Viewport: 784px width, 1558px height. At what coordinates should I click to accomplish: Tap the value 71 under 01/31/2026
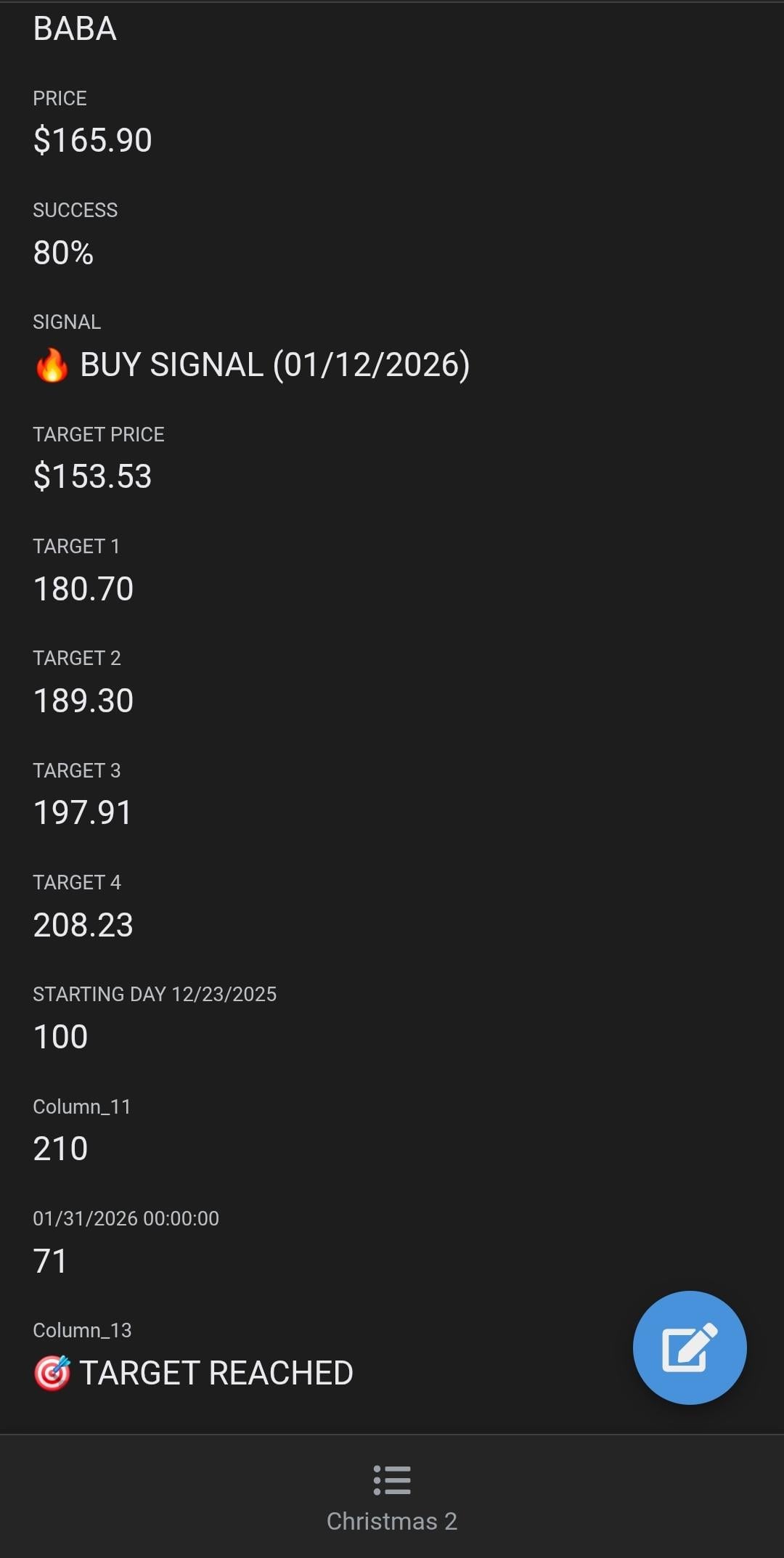[x=50, y=1261]
